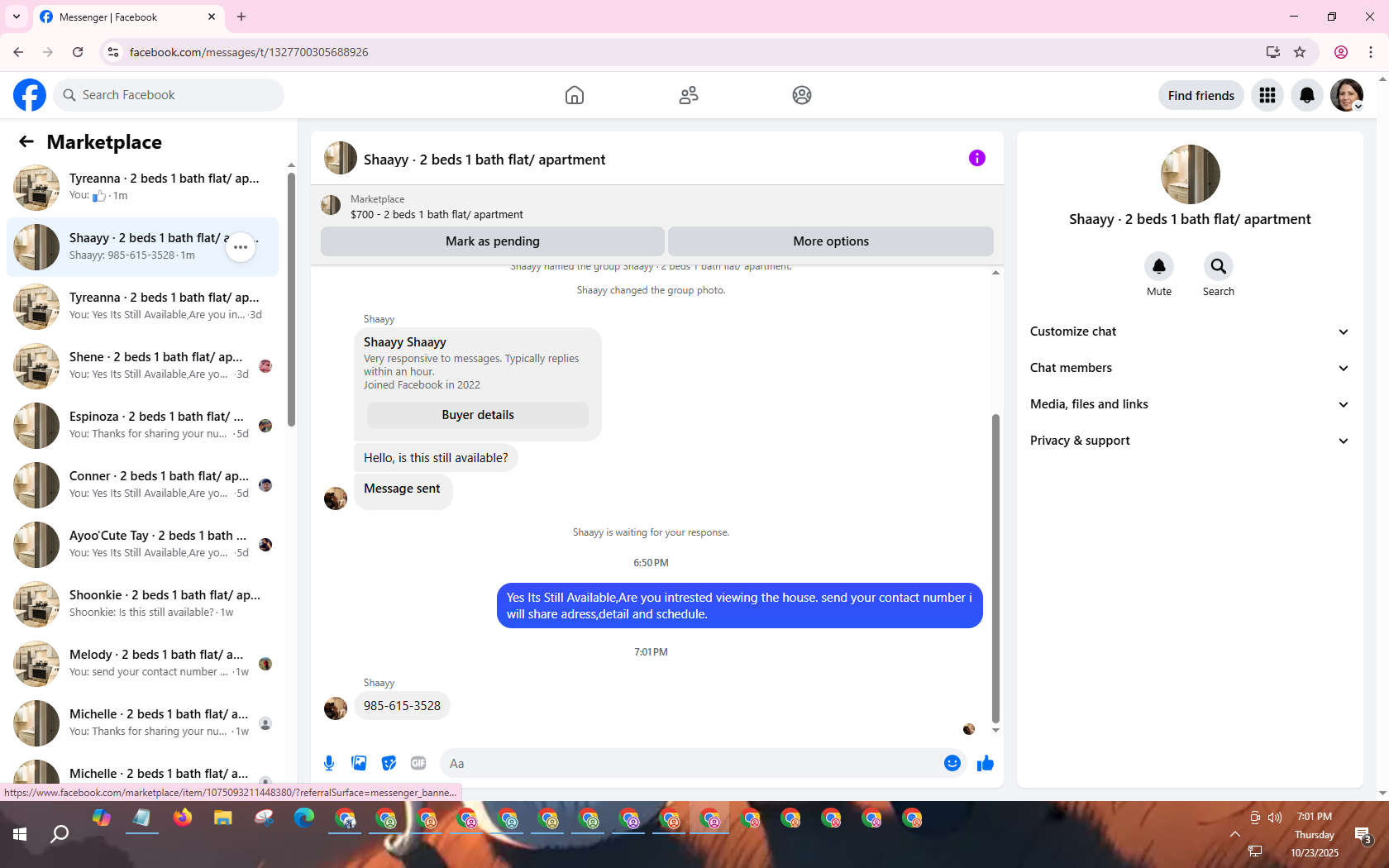Click the Facebook logo

(30, 95)
